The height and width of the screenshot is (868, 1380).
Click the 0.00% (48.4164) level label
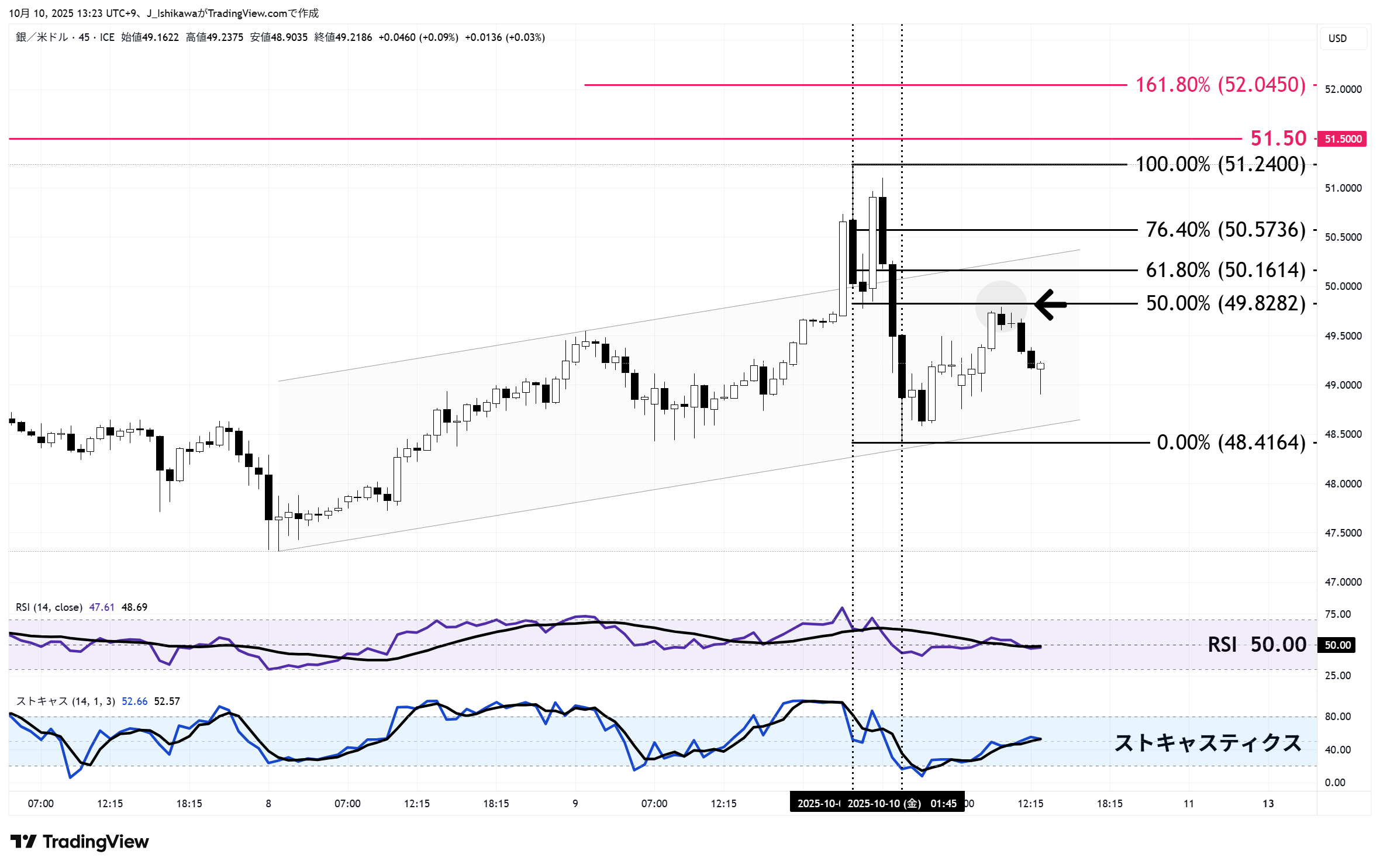(x=1230, y=442)
